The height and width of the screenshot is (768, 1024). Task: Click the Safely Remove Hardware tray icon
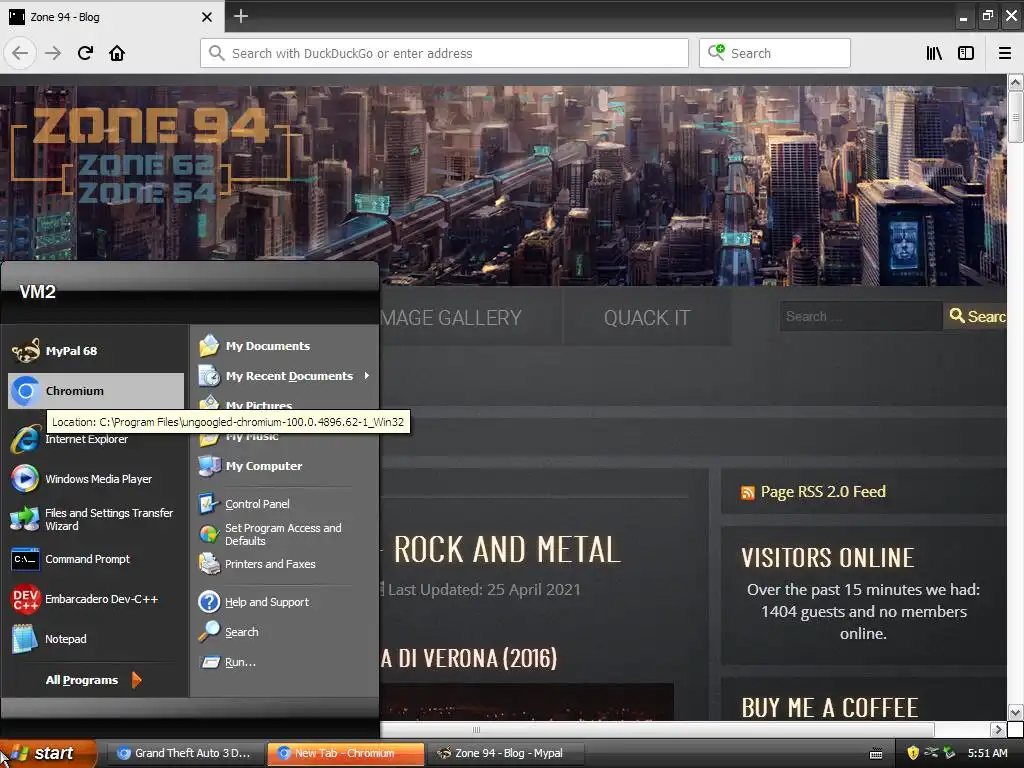pyautogui.click(x=949, y=753)
